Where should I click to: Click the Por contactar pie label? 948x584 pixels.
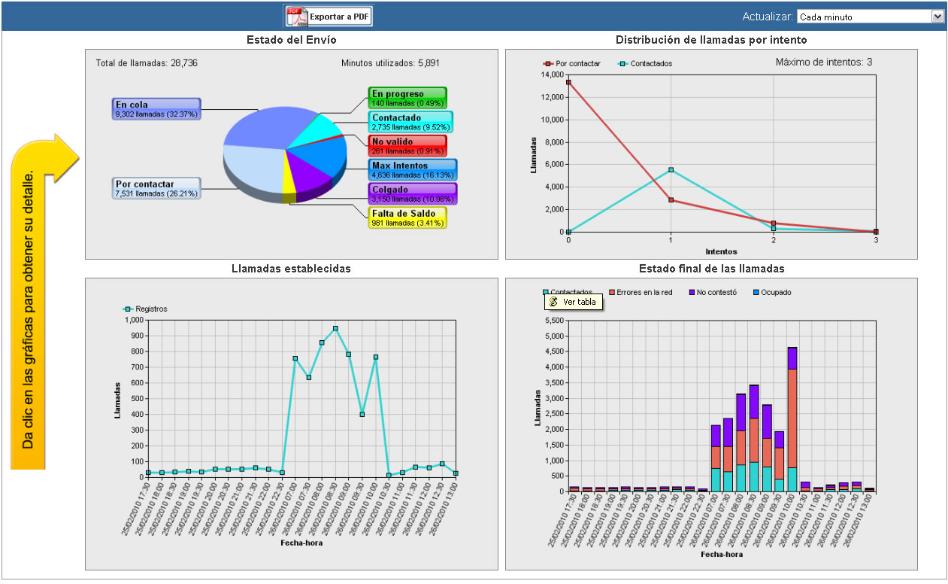click(x=156, y=188)
